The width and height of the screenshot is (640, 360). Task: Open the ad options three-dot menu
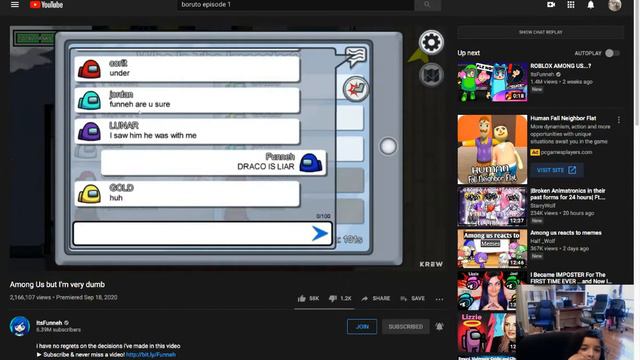point(619,120)
